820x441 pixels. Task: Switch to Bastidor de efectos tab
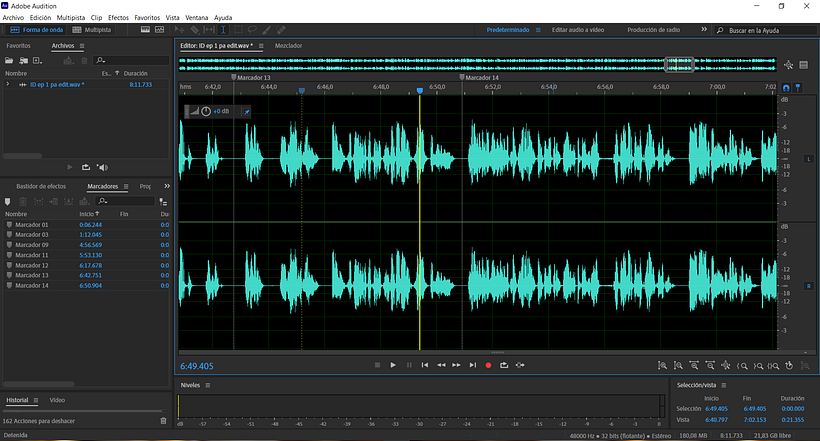coord(41,186)
